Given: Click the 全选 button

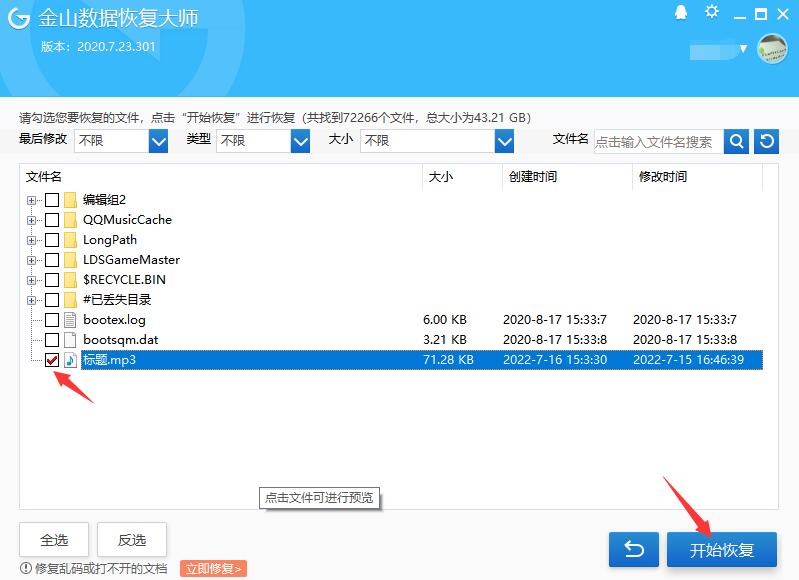Looking at the screenshot, I should click(54, 540).
